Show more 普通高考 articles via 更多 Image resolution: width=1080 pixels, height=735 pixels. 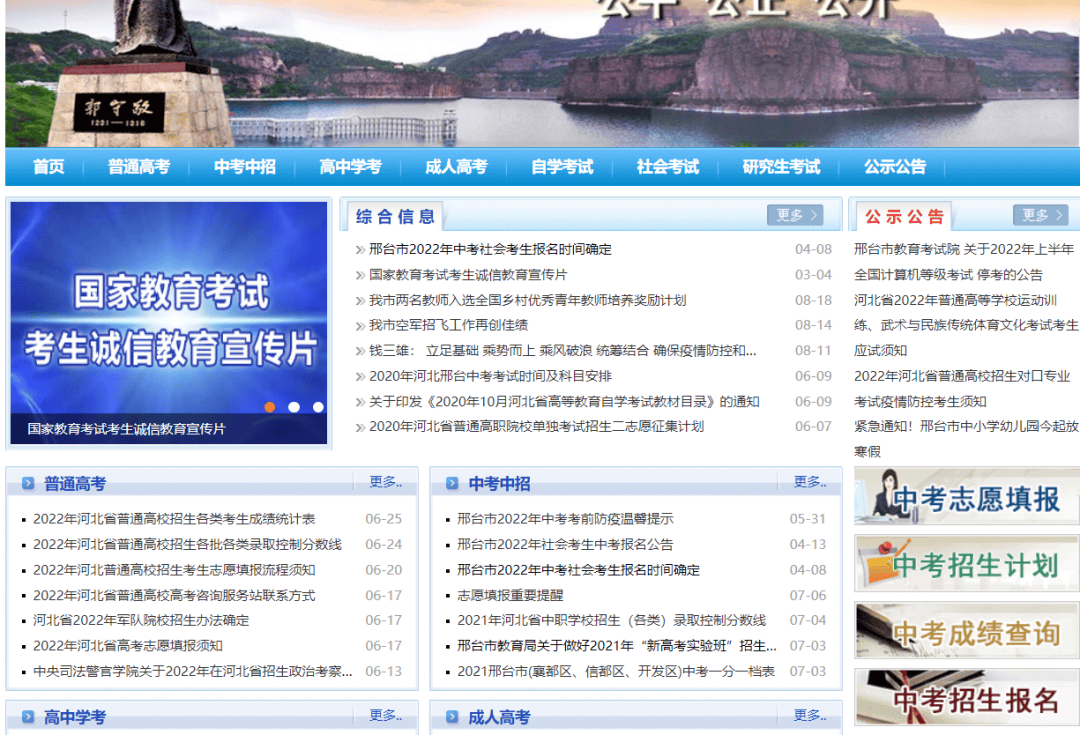coord(385,482)
